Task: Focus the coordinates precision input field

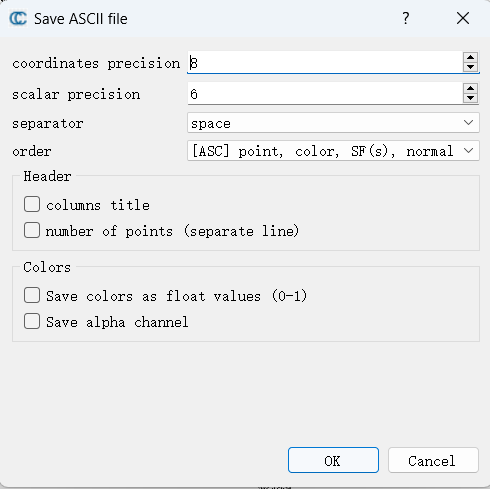Action: 325,62
